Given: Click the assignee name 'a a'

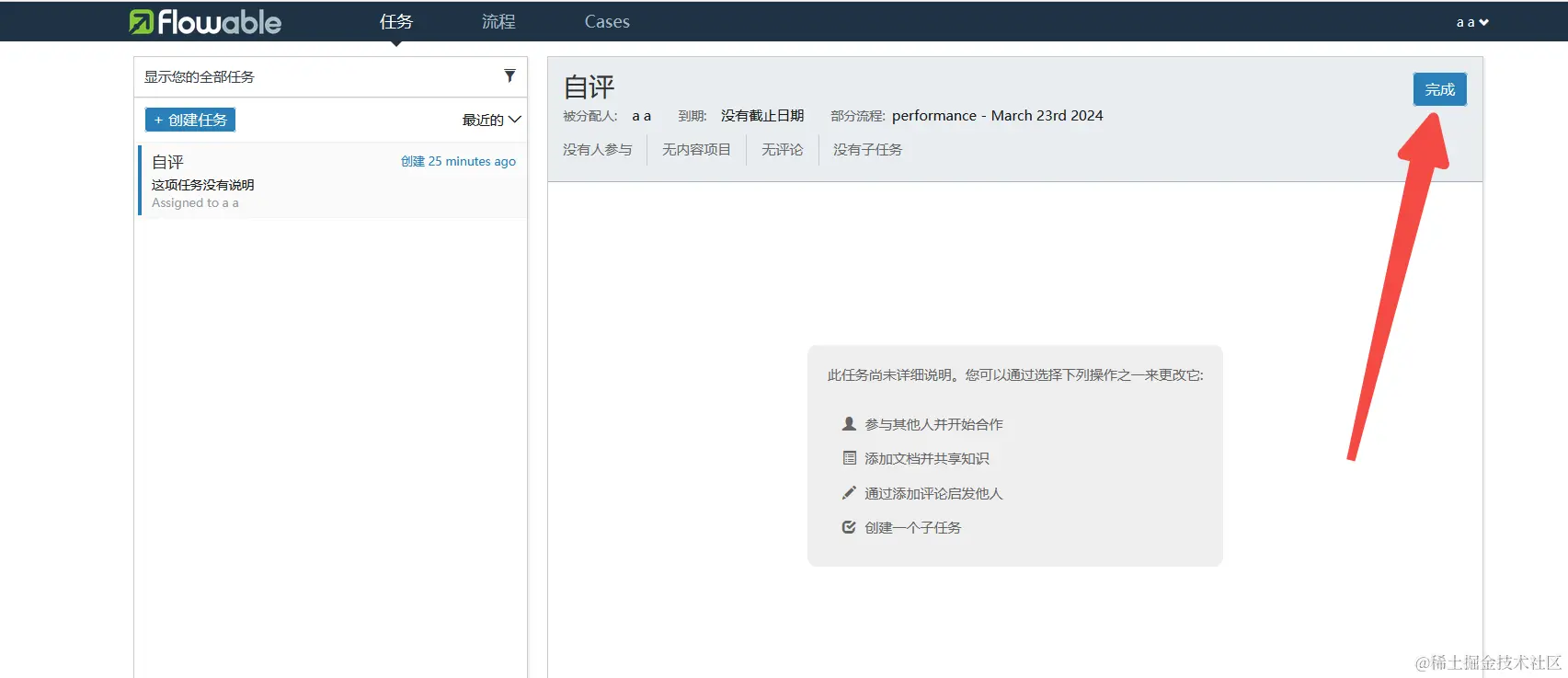Looking at the screenshot, I should tap(641, 116).
